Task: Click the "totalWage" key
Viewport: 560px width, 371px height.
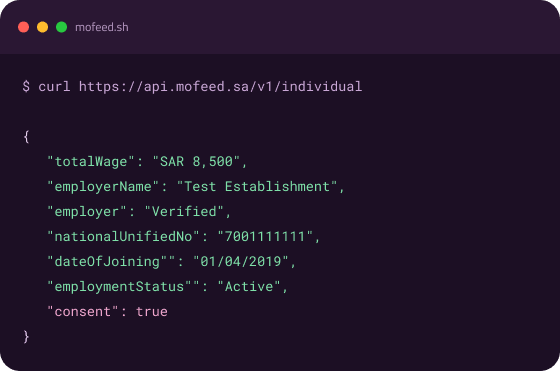Action: pos(91,161)
